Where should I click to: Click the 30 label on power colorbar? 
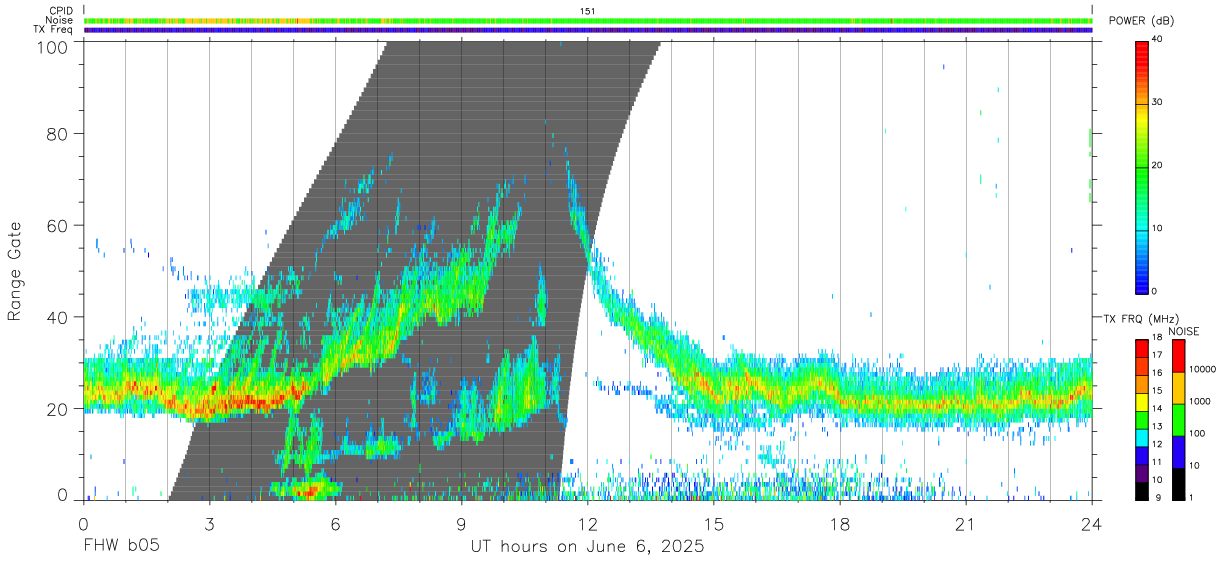coord(1158,102)
